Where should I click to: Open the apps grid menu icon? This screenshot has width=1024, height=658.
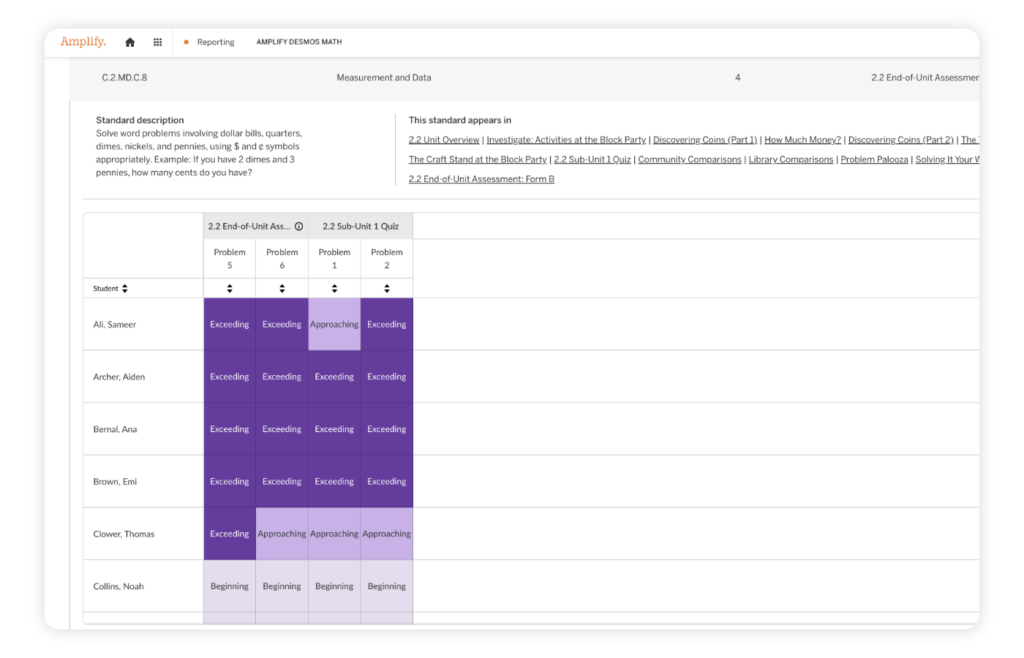coord(157,42)
